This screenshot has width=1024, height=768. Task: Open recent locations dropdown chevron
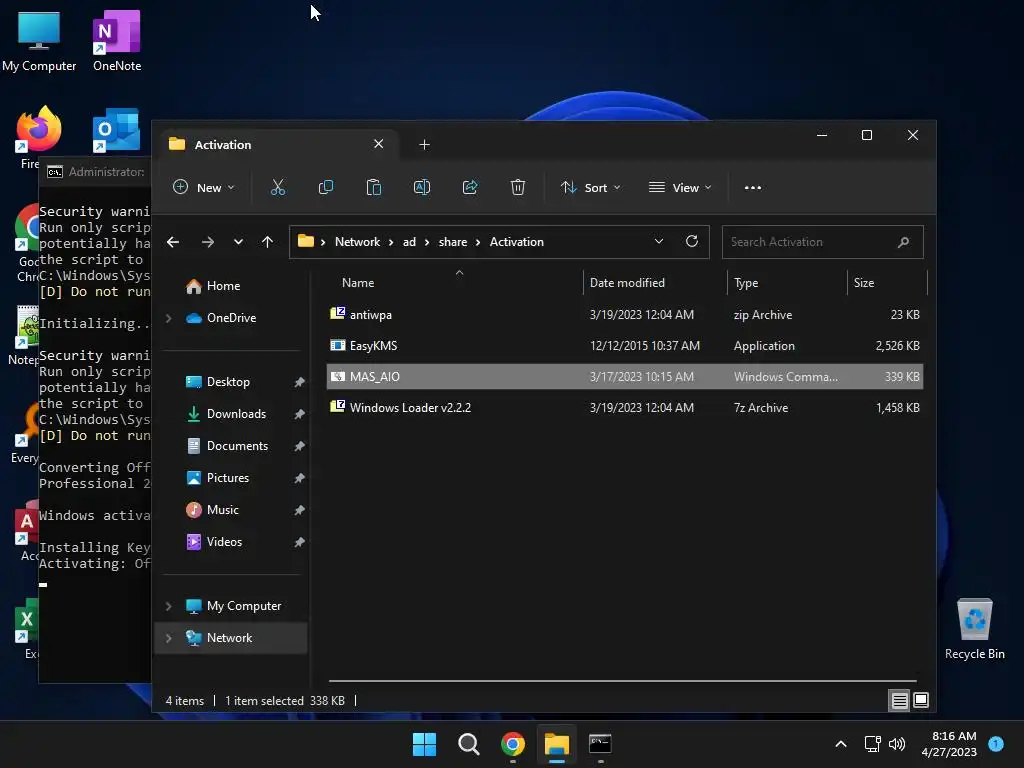(x=238, y=242)
